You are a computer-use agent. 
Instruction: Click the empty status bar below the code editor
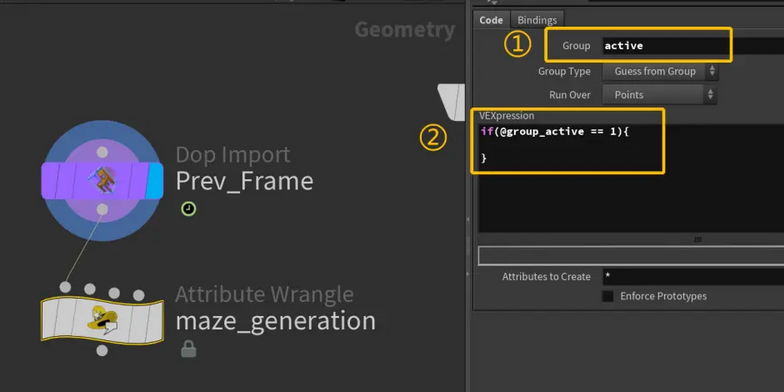tap(631, 256)
